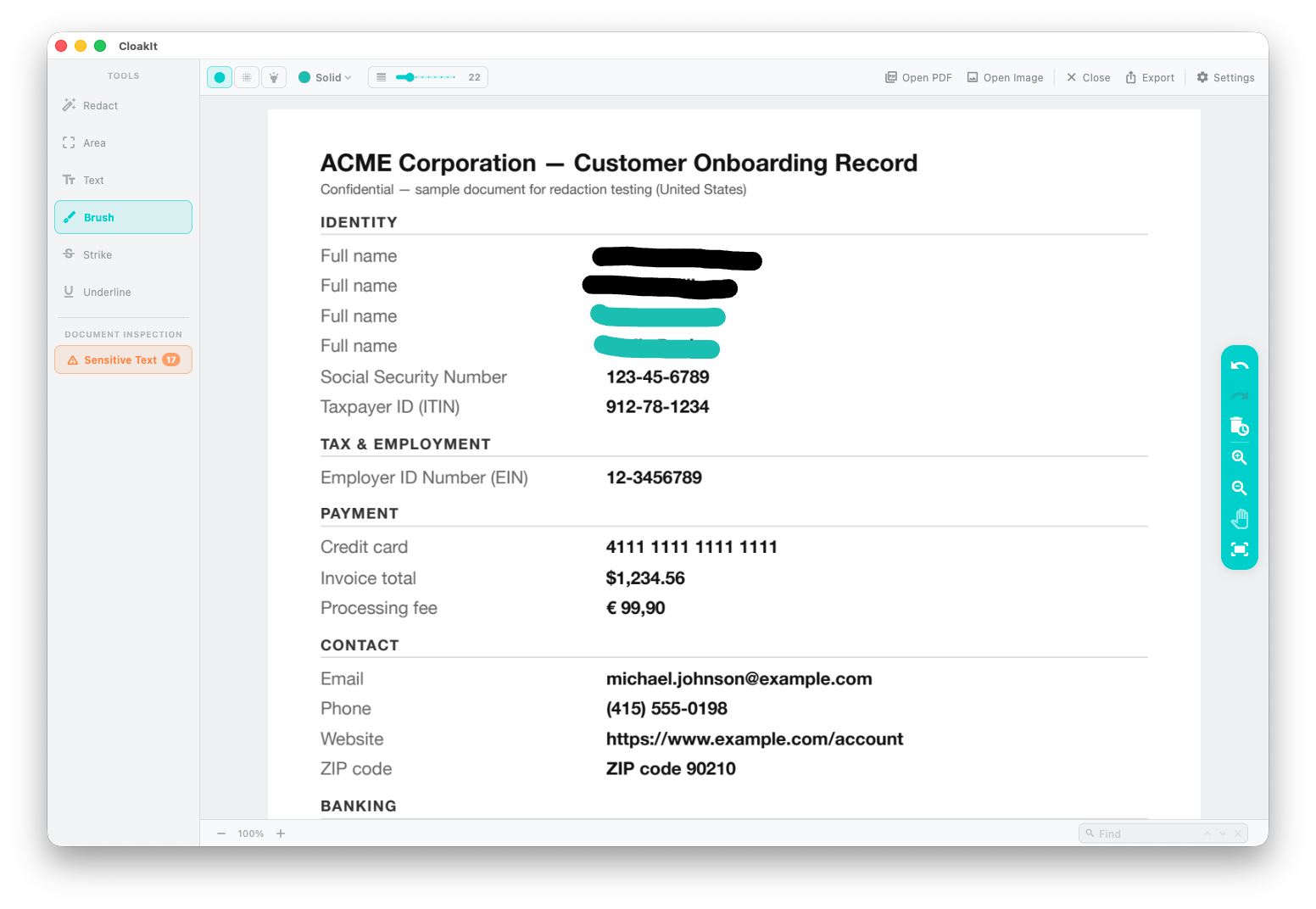Zoom out using floating magnifier minus
Screen dimensions: 1316x909
click(1240, 488)
